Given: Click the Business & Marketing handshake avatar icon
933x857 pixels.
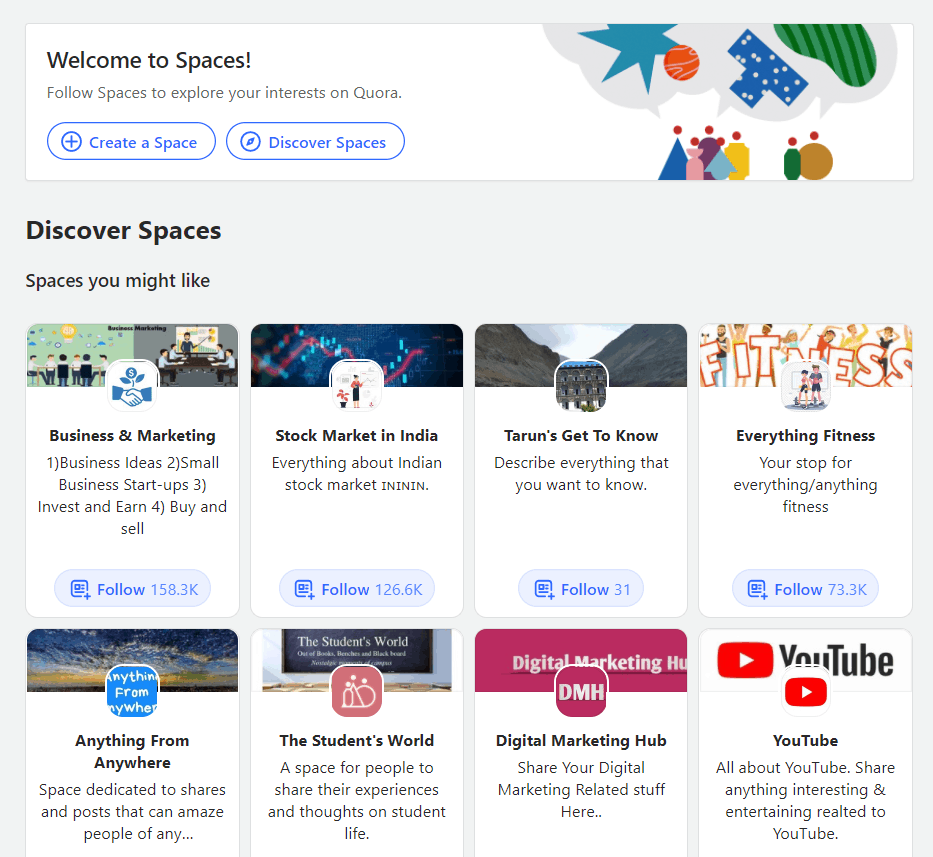Looking at the screenshot, I should [132, 383].
